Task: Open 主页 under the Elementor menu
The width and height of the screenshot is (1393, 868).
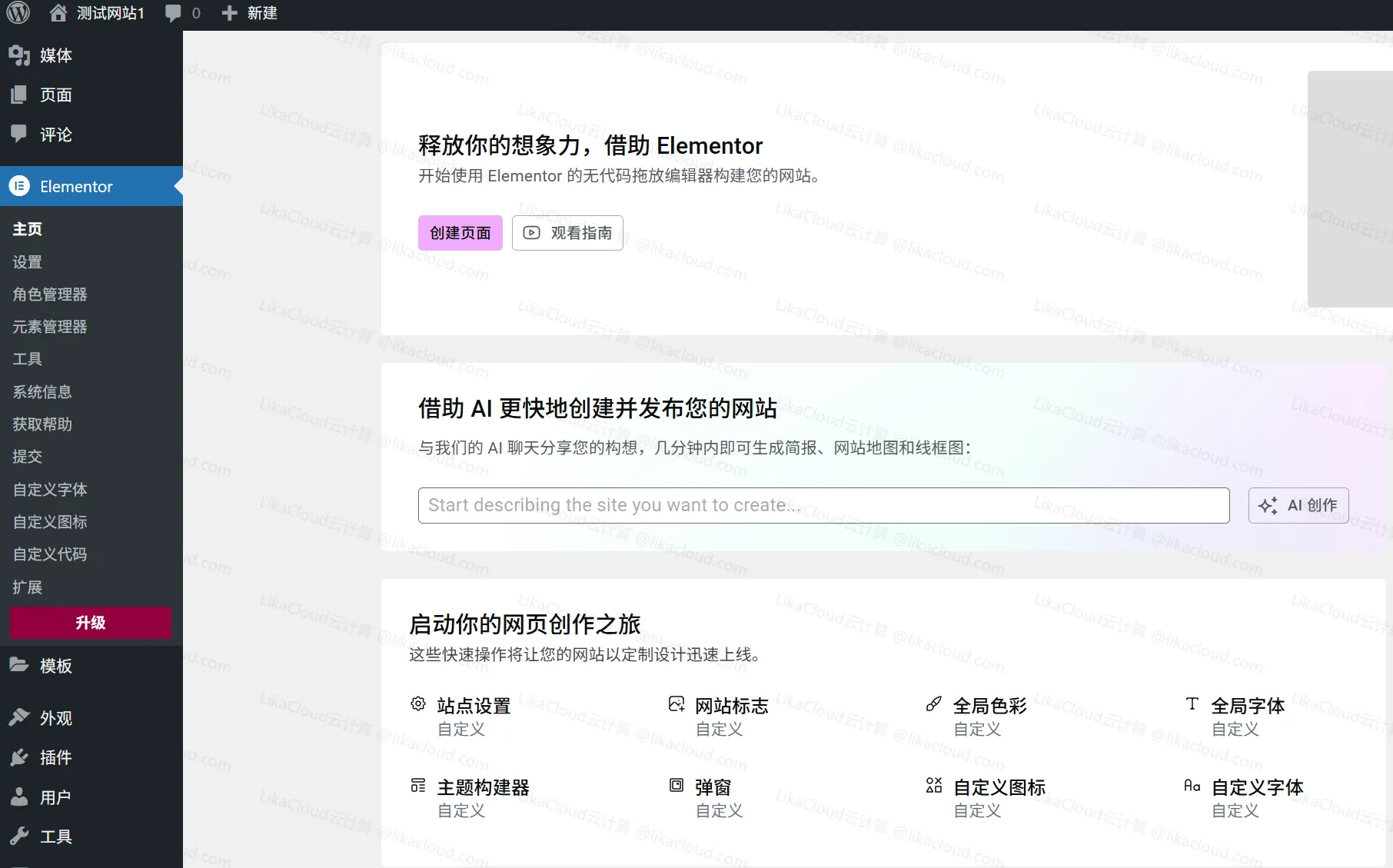Action: pyautogui.click(x=26, y=228)
